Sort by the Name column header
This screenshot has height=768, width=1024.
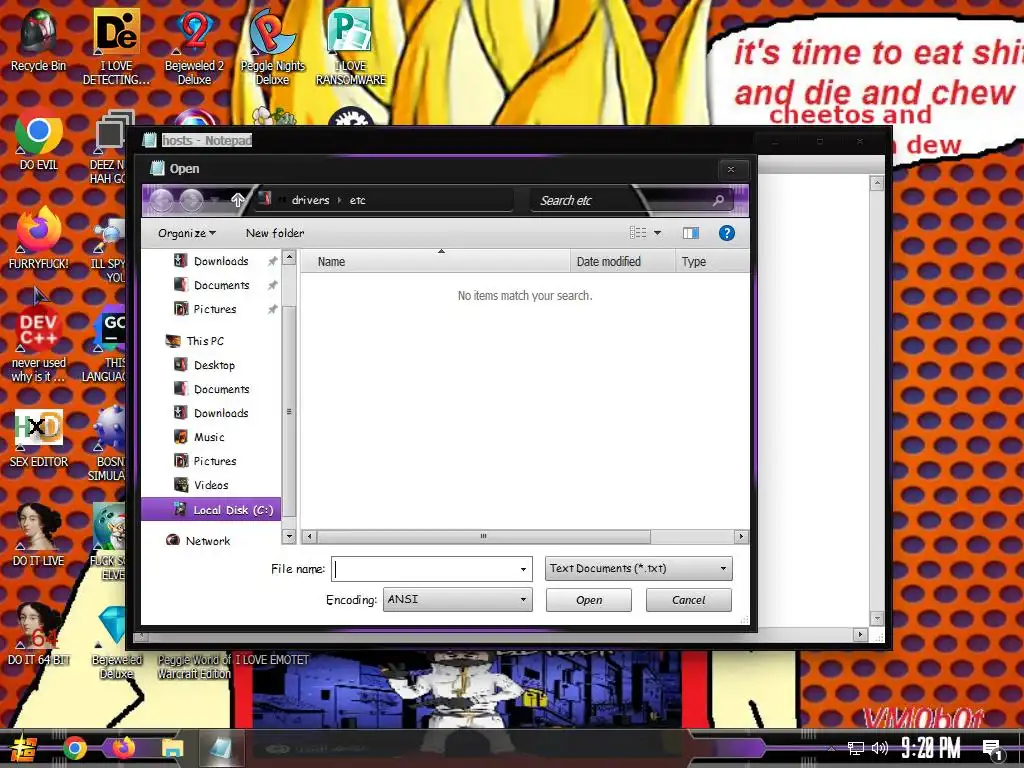pos(435,262)
